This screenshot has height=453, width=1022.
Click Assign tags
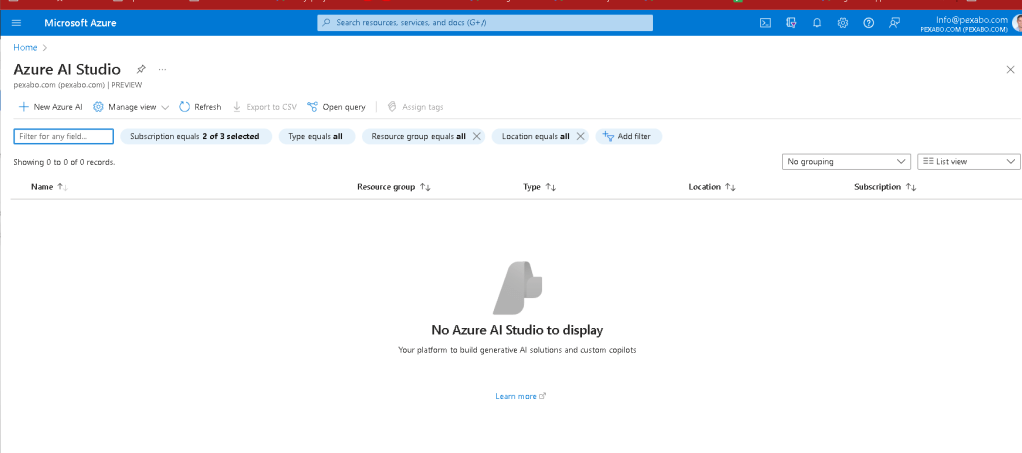point(415,107)
